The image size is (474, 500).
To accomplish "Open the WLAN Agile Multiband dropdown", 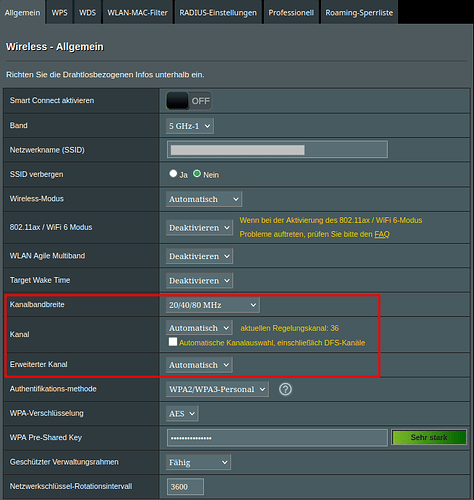I will 199,256.
